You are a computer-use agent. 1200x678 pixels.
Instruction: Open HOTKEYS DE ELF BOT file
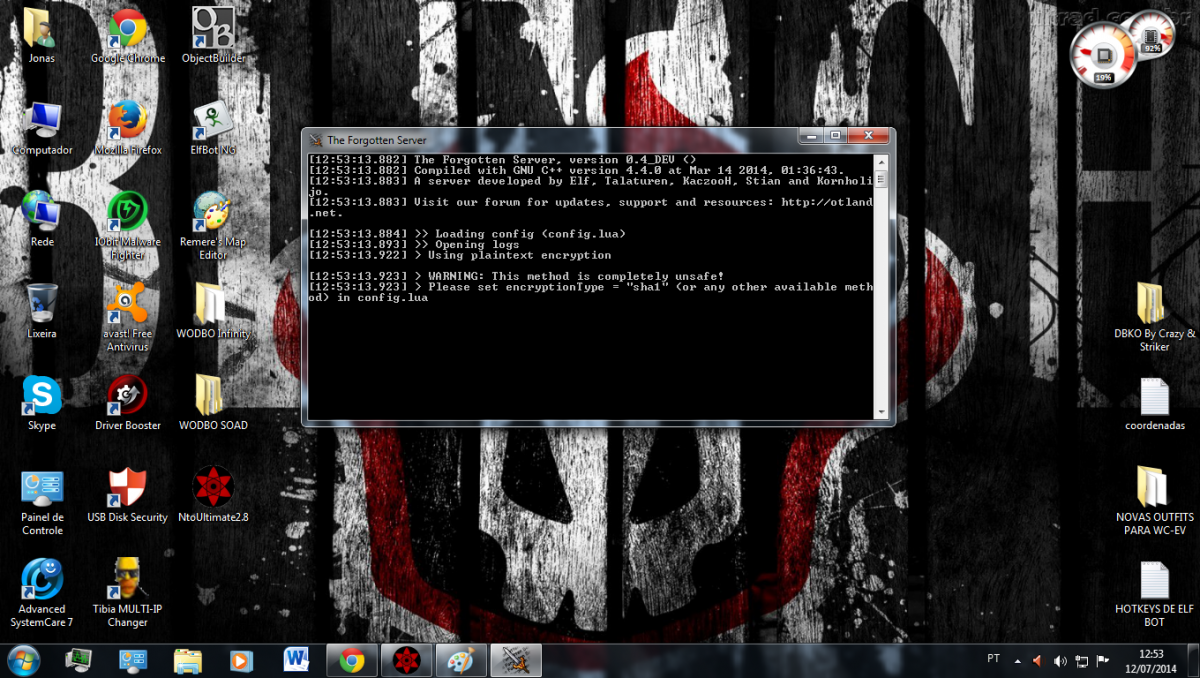[x=1154, y=593]
